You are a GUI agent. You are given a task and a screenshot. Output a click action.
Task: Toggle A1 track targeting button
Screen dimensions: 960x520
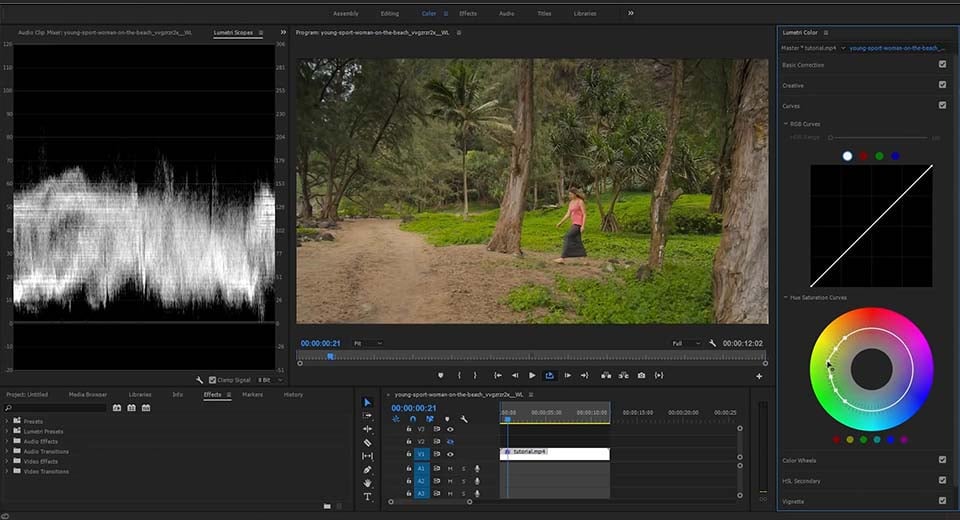coord(421,469)
